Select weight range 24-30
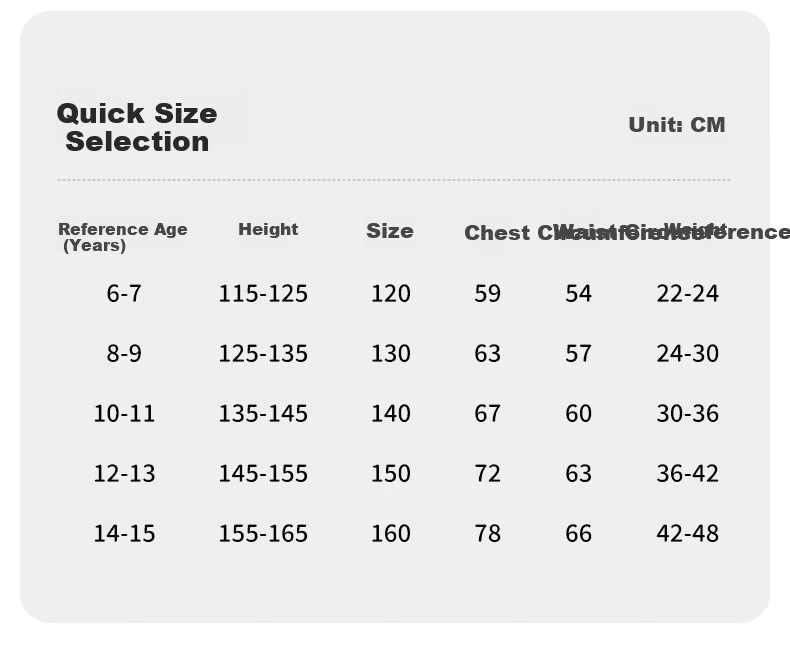The image size is (790, 656). pyautogui.click(x=687, y=354)
